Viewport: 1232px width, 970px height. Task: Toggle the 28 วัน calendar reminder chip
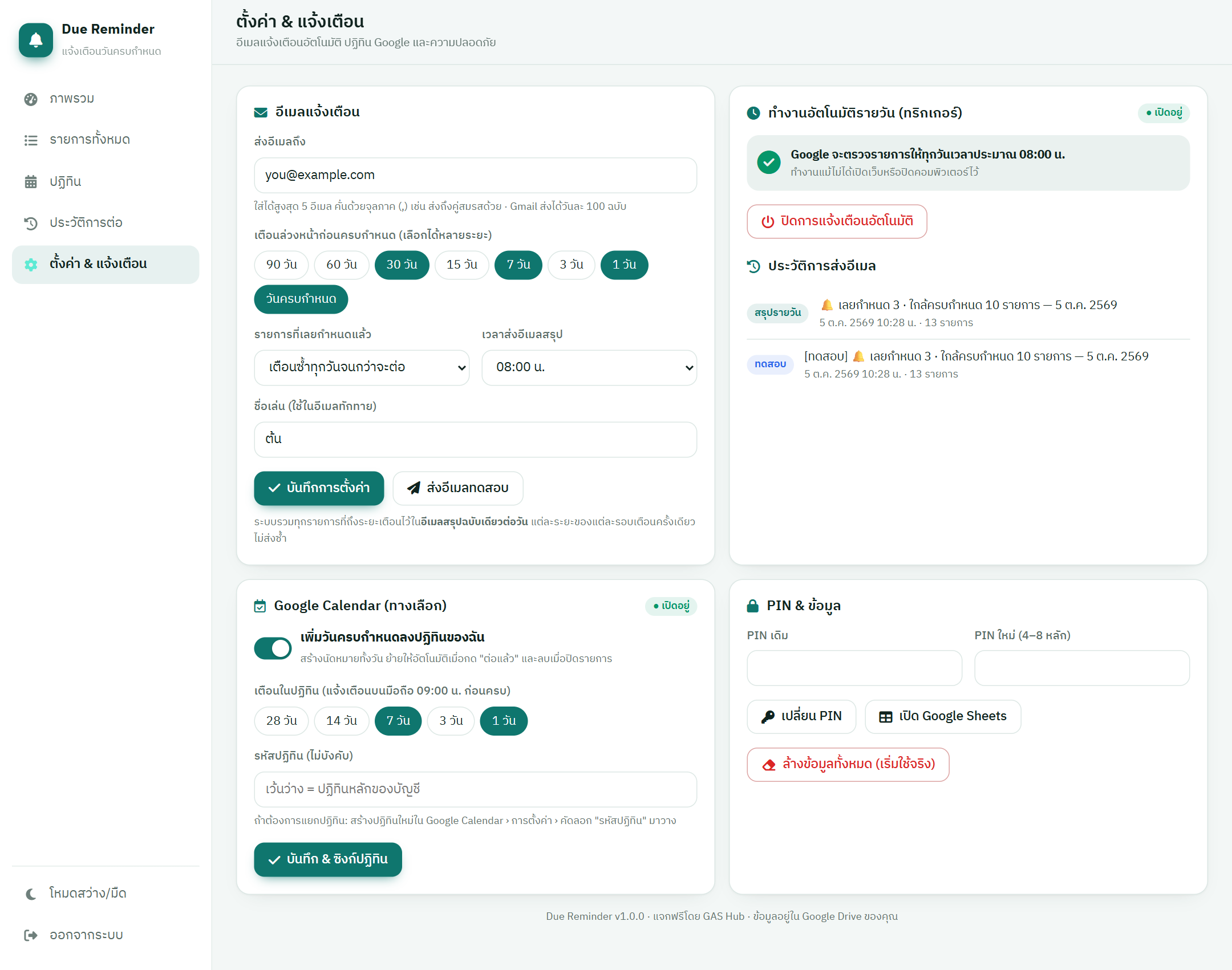point(282,721)
